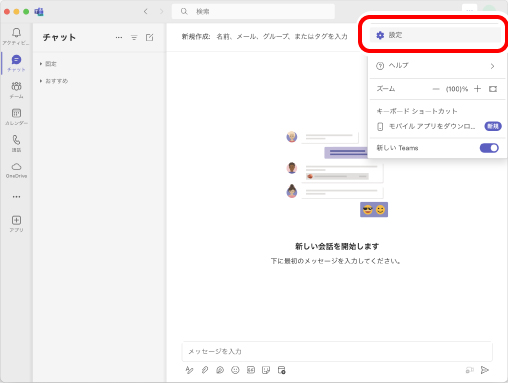Send the message with arrow icon
The height and width of the screenshot is (383, 508).
tap(485, 370)
